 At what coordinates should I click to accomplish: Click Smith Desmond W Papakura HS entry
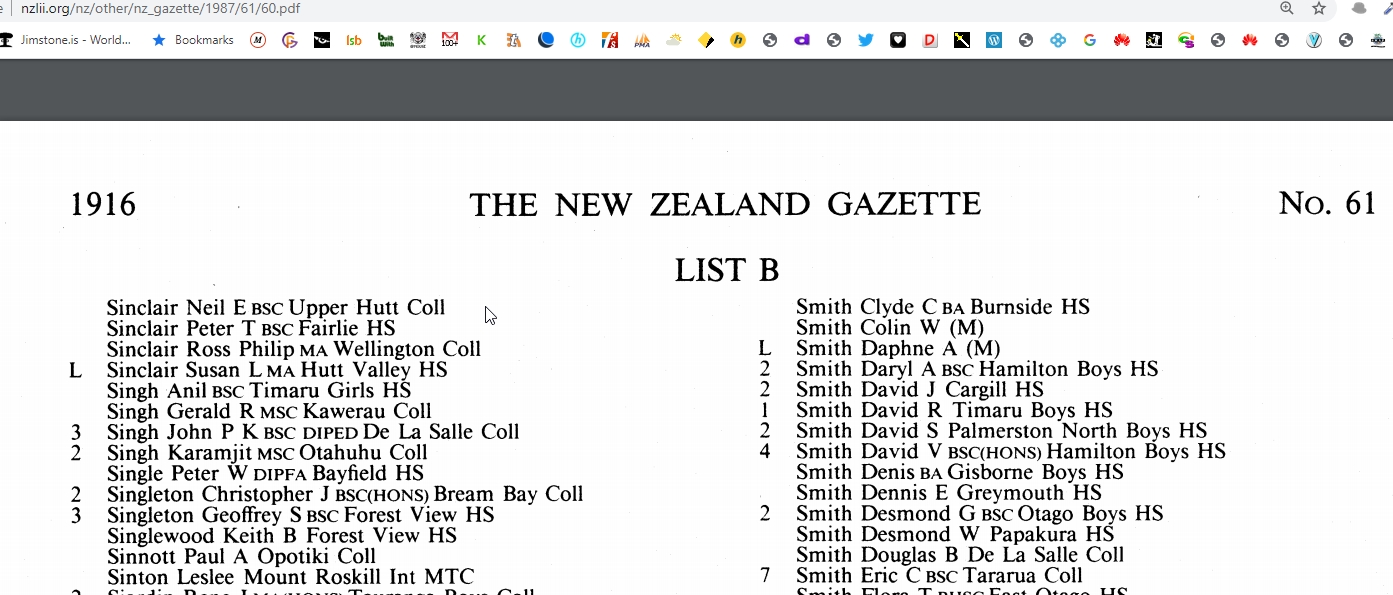pyautogui.click(x=955, y=534)
